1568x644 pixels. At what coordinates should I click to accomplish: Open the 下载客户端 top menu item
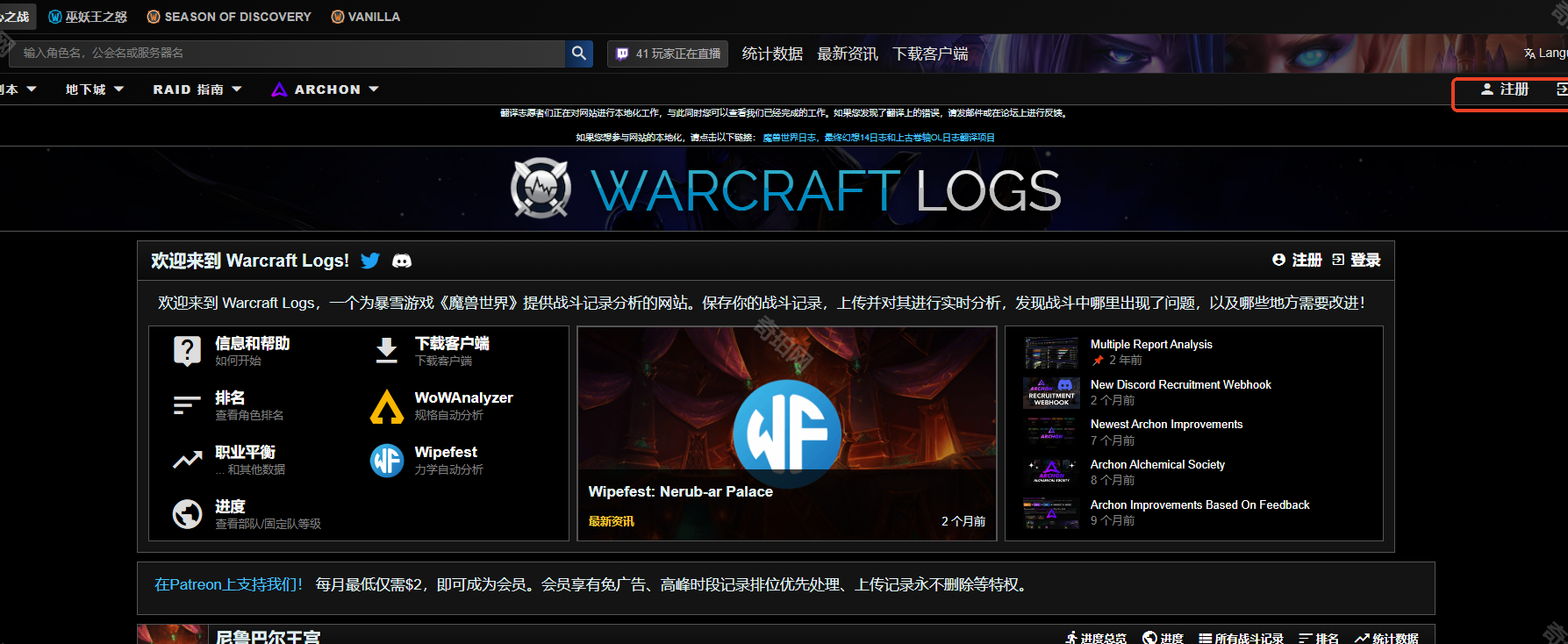(x=930, y=54)
